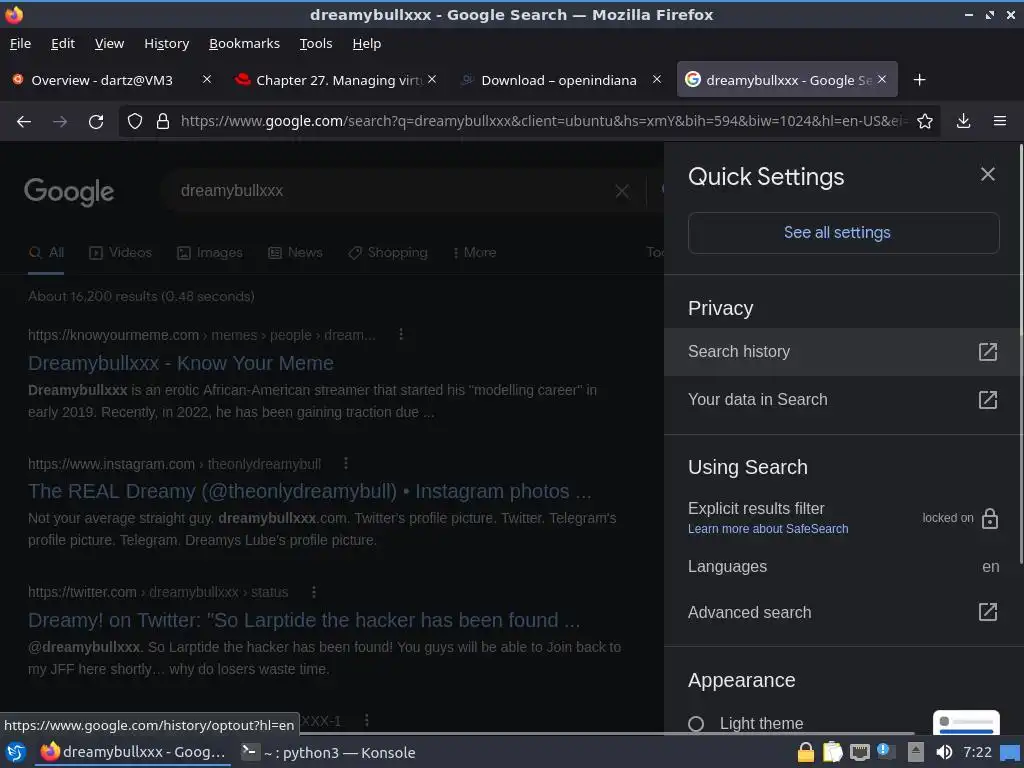The width and height of the screenshot is (1024, 768).
Task: Open the network connection tray icon
Action: (859, 752)
